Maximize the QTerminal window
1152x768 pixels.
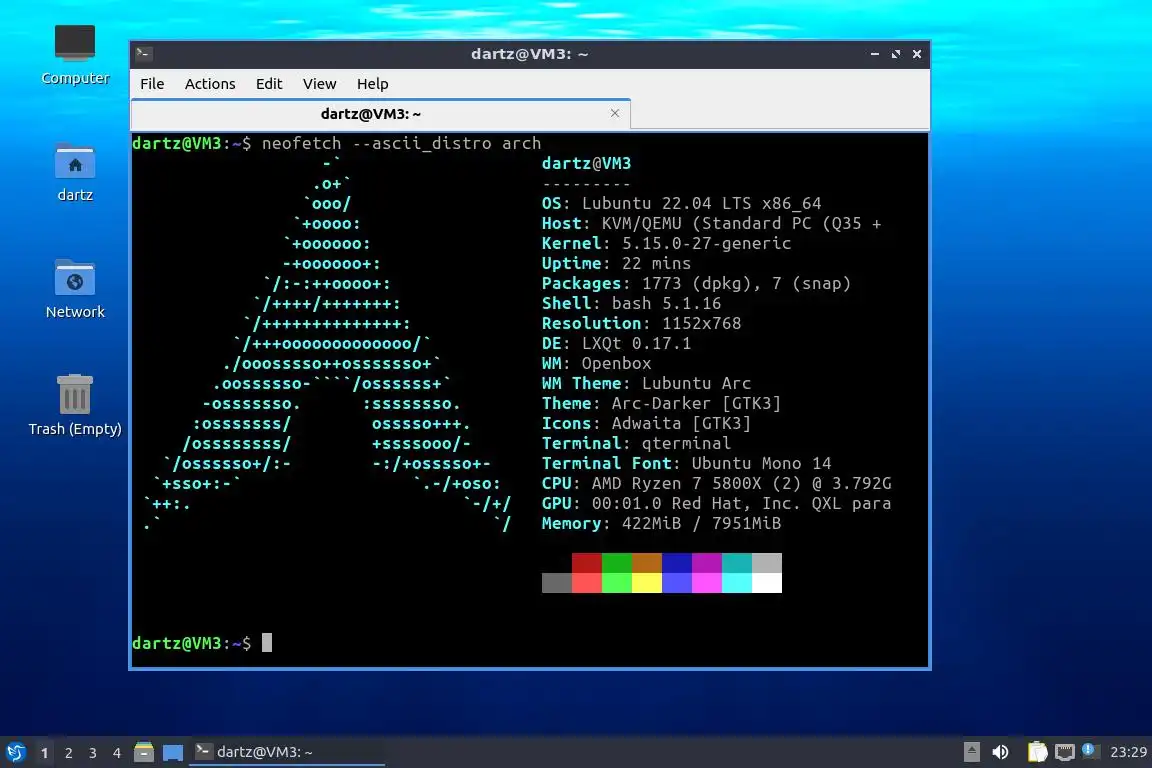coord(896,54)
